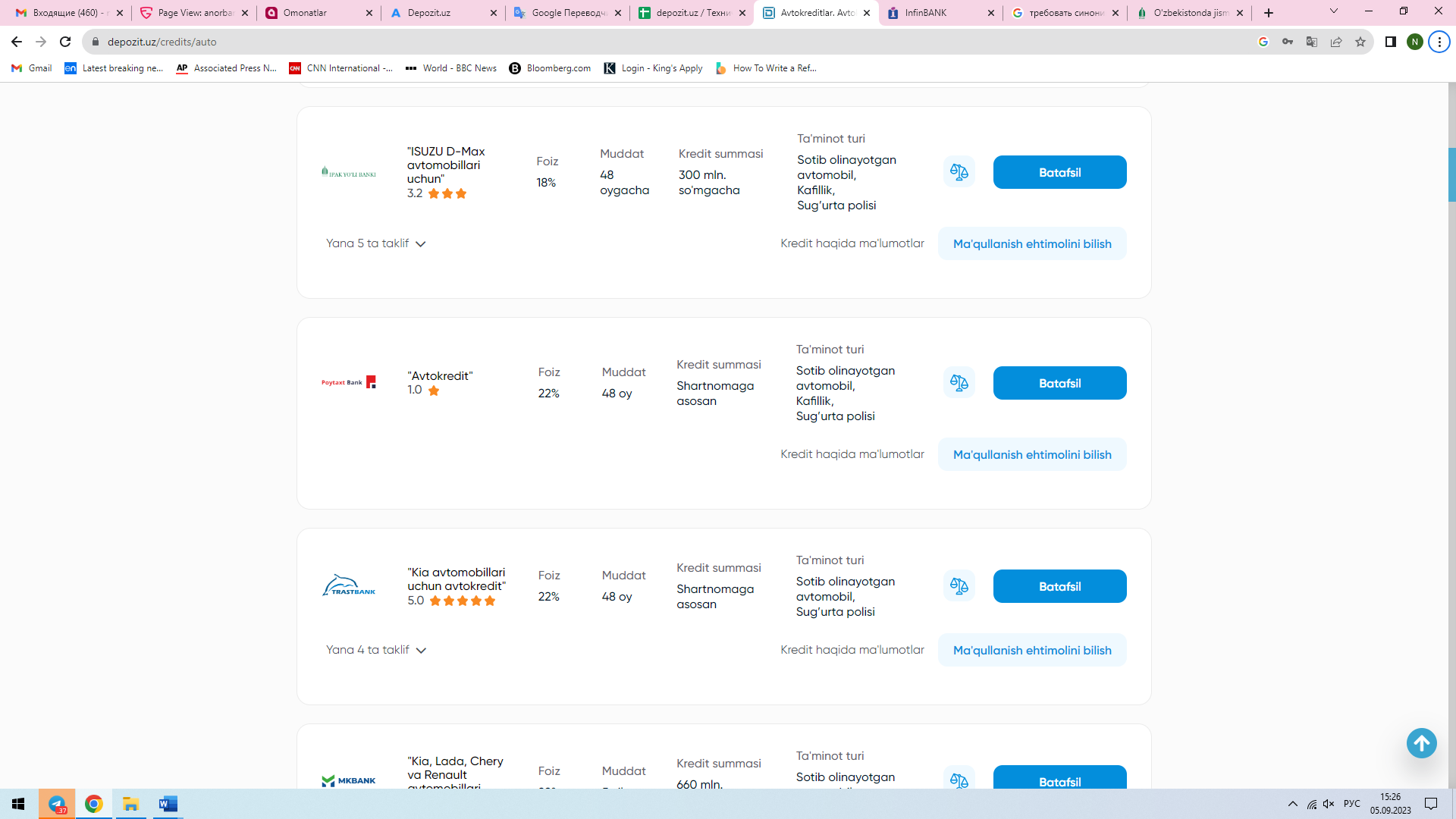Switch to Depozit.uz tab

(443, 13)
